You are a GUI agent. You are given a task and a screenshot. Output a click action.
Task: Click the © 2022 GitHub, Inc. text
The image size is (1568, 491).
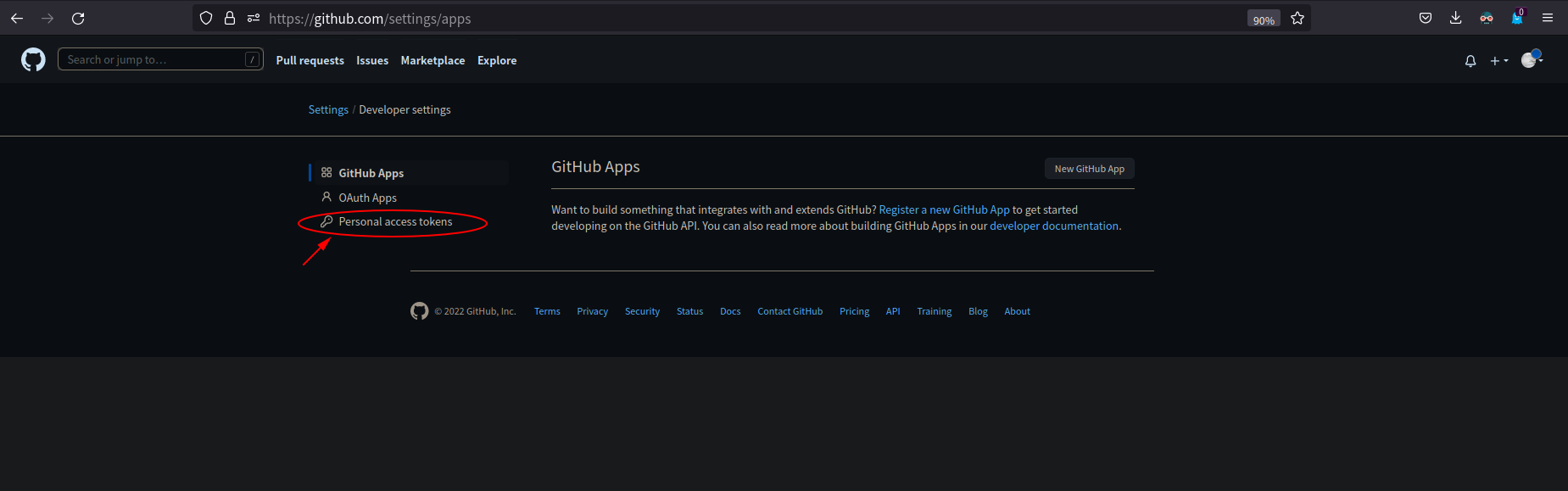475,311
